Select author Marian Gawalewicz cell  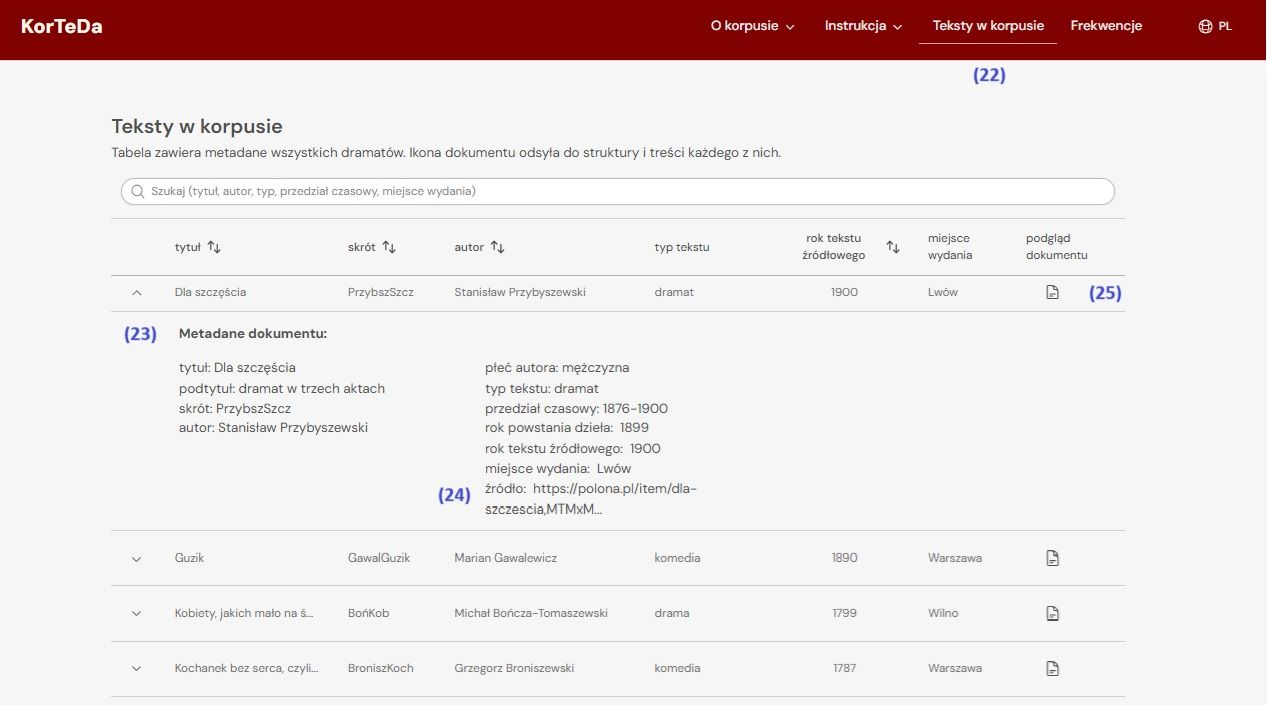507,558
